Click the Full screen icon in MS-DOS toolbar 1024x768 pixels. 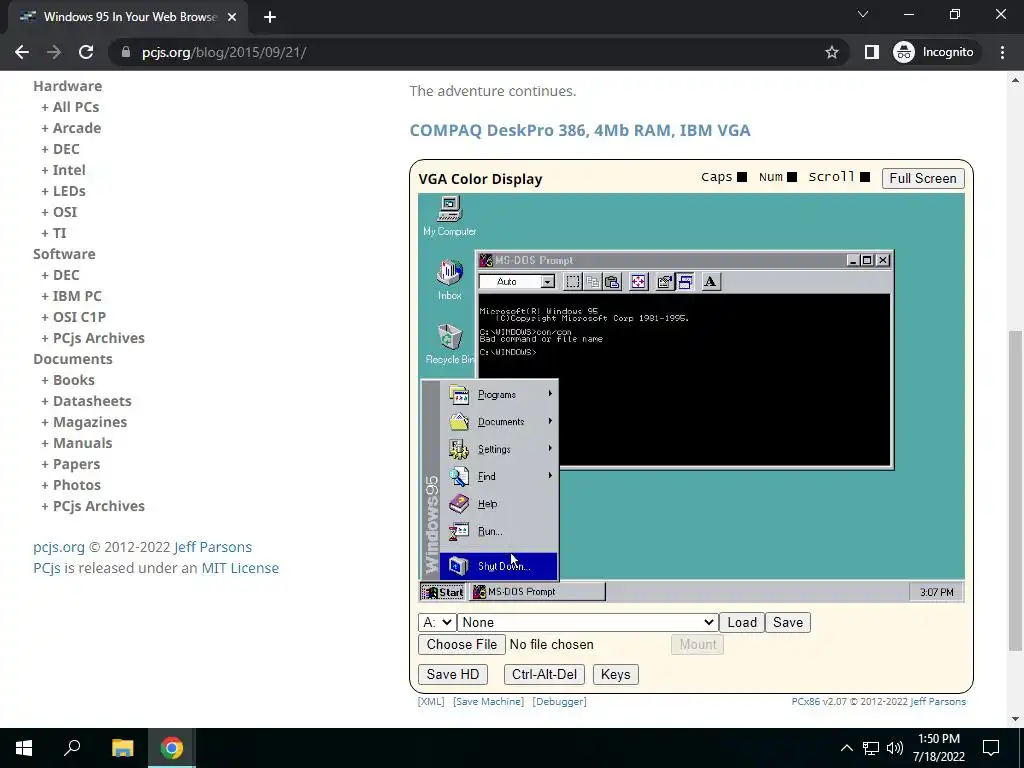point(638,281)
